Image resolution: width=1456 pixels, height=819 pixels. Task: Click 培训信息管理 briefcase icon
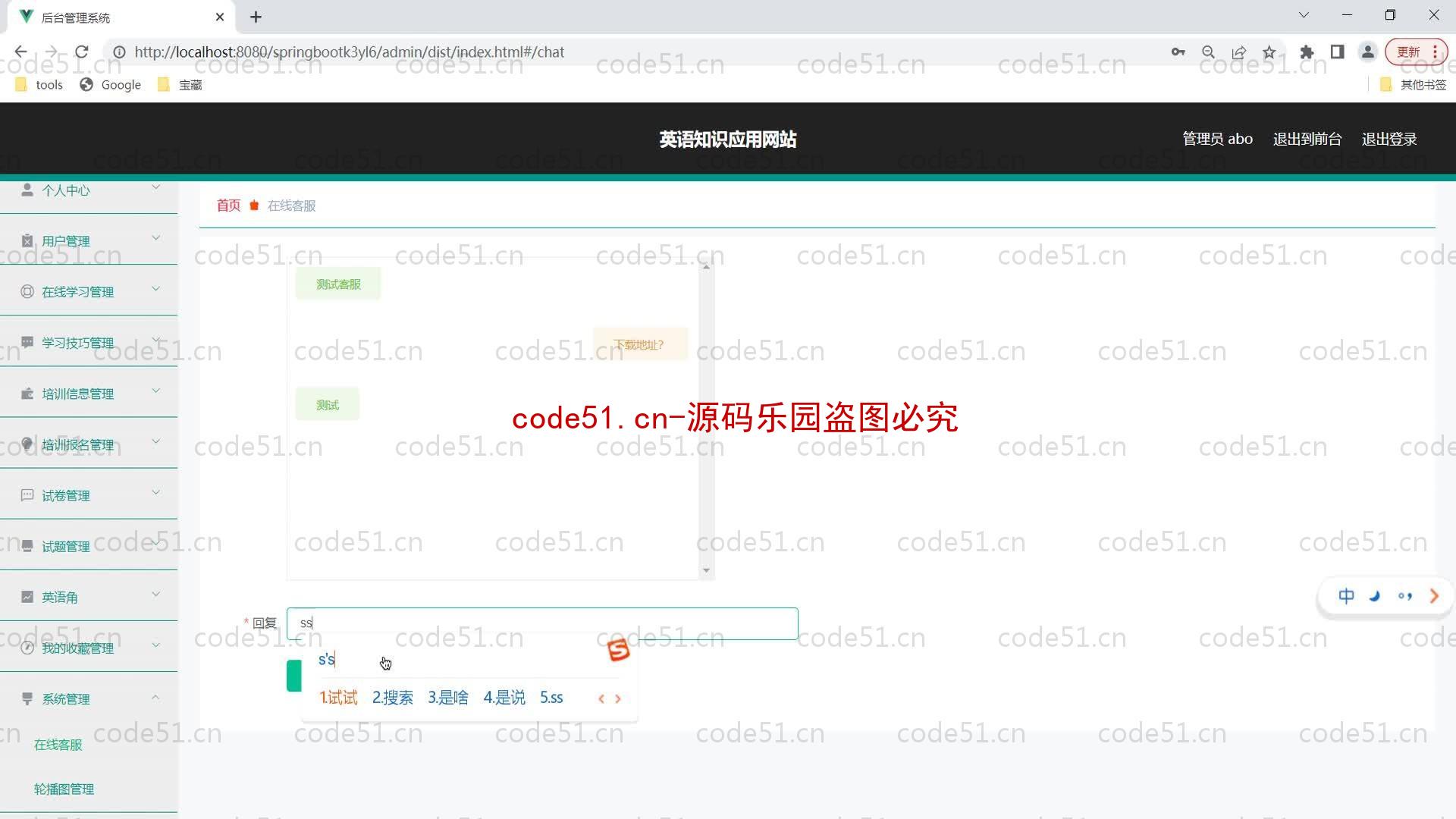pos(27,393)
